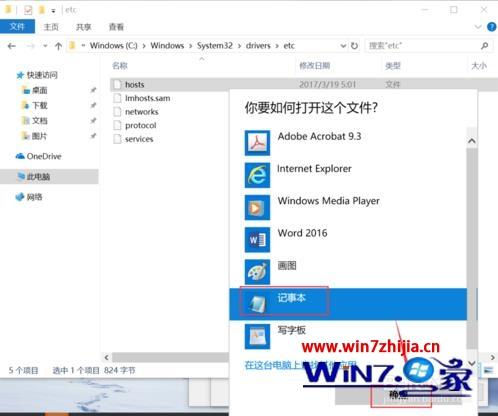This screenshot has height=416, width=498.
Task: Expand the ribbon with the chevron
Action: click(x=478, y=27)
